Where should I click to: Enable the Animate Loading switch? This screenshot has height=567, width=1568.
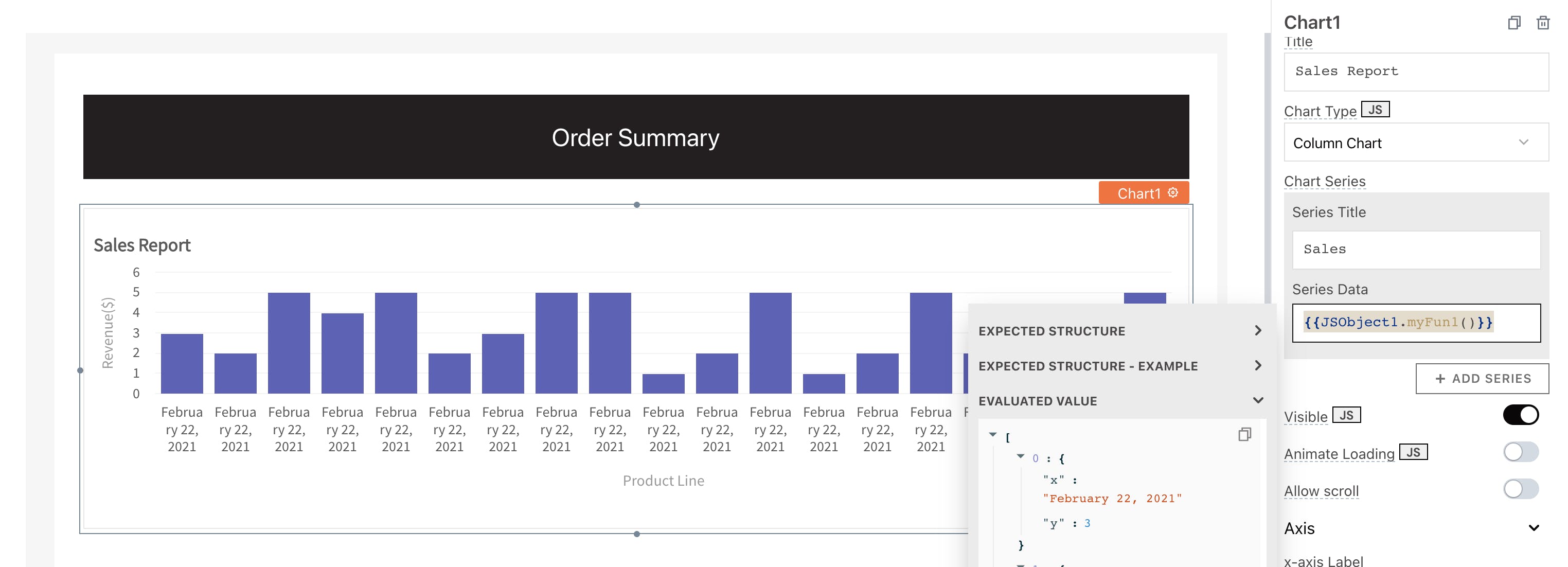point(1520,452)
